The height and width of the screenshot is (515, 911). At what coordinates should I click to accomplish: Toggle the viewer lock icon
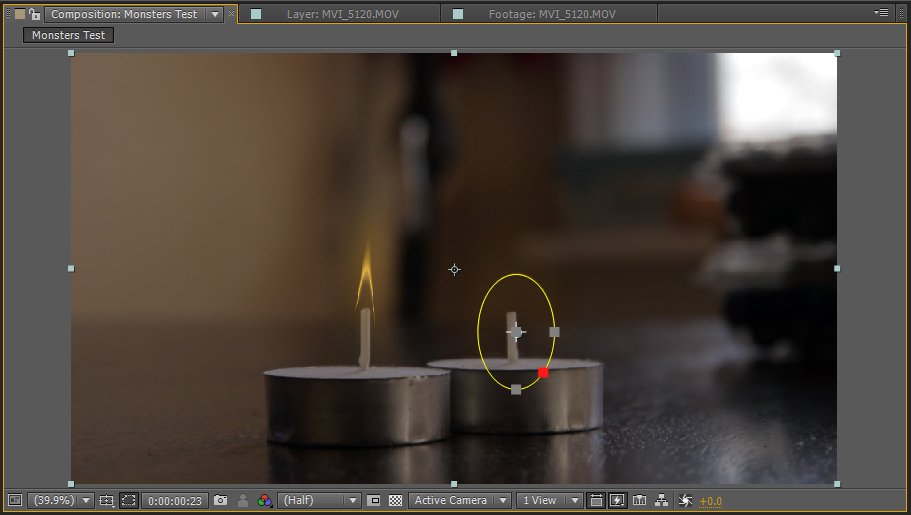[34, 13]
